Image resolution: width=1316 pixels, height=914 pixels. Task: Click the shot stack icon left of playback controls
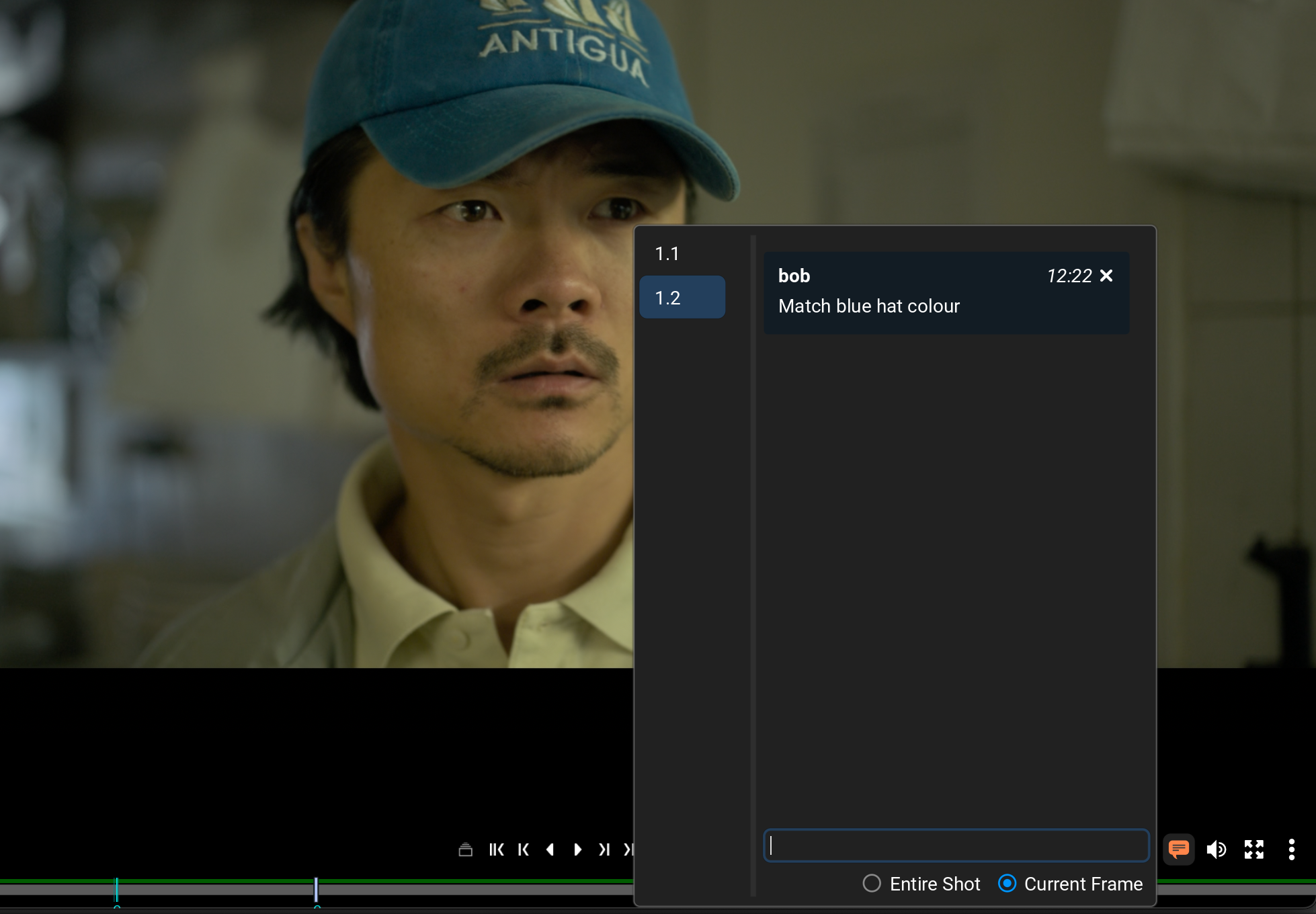(465, 850)
